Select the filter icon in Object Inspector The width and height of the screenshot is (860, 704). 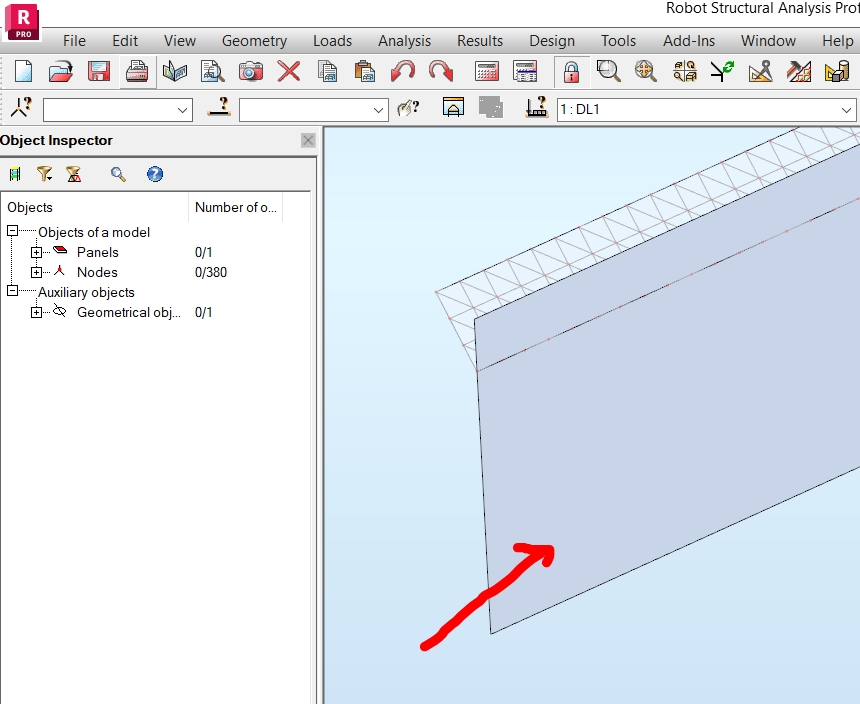pyautogui.click(x=44, y=174)
